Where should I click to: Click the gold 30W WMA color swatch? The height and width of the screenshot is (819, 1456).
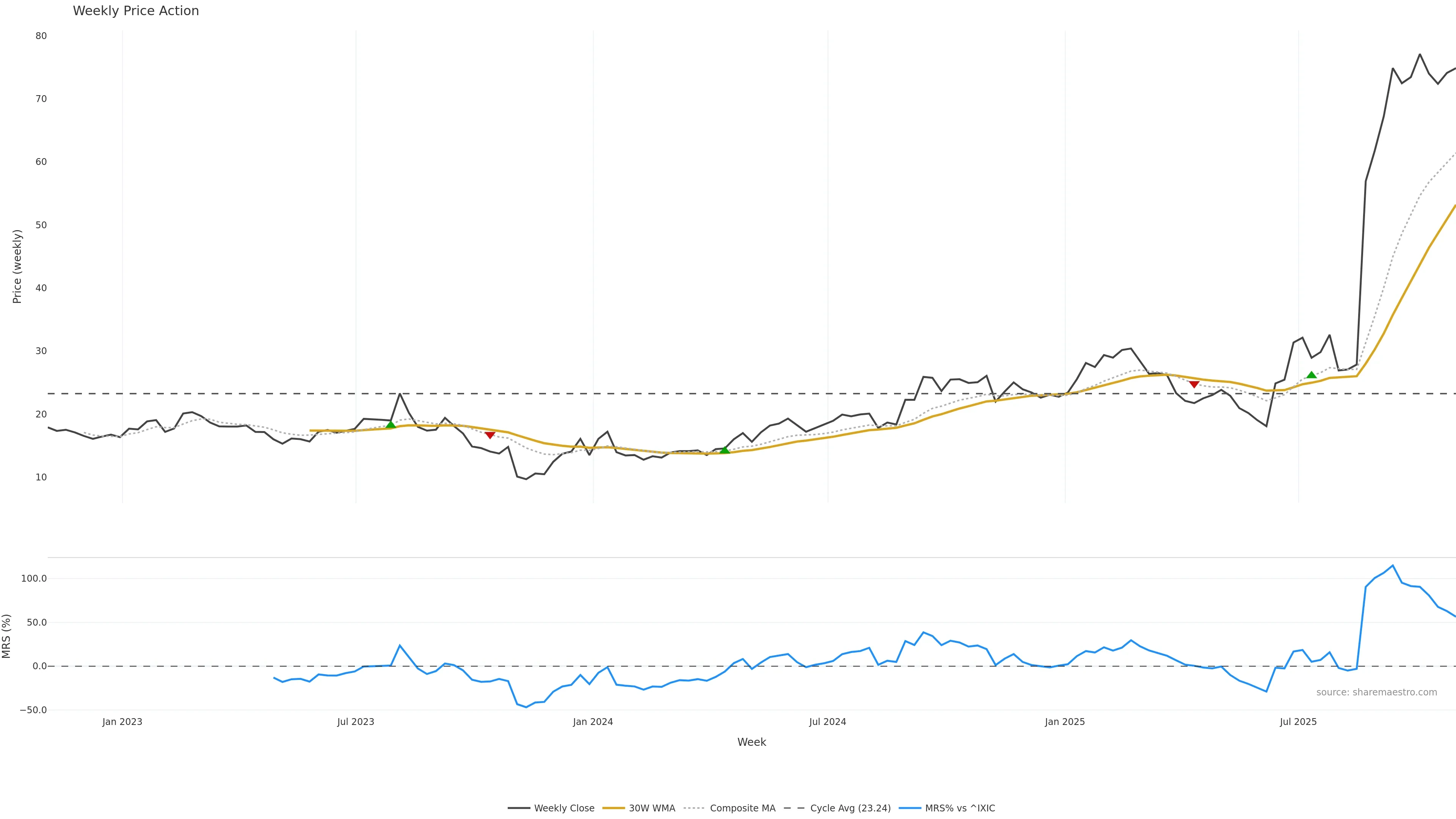pos(613,808)
